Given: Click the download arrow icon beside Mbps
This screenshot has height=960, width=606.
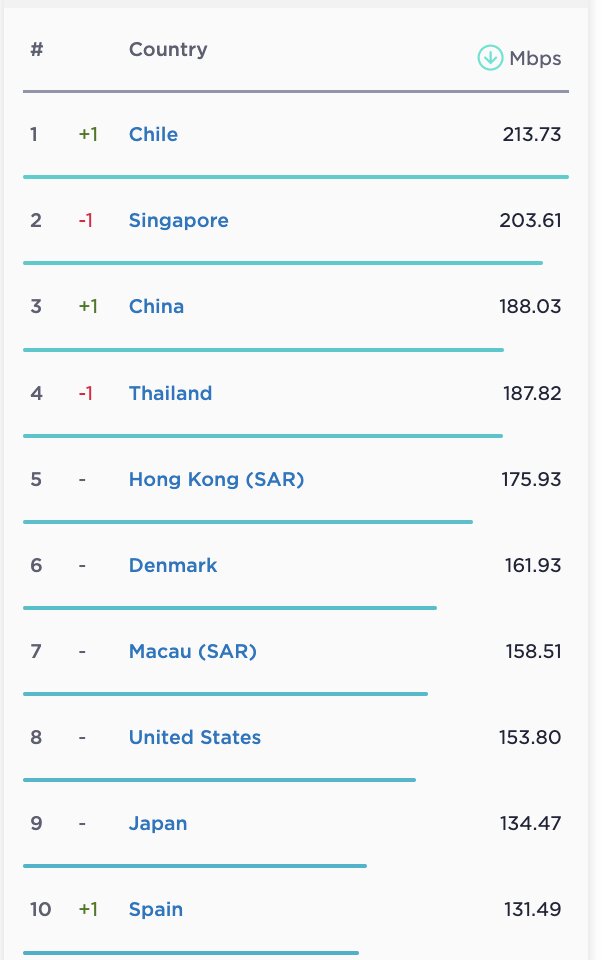Looking at the screenshot, I should pos(489,58).
